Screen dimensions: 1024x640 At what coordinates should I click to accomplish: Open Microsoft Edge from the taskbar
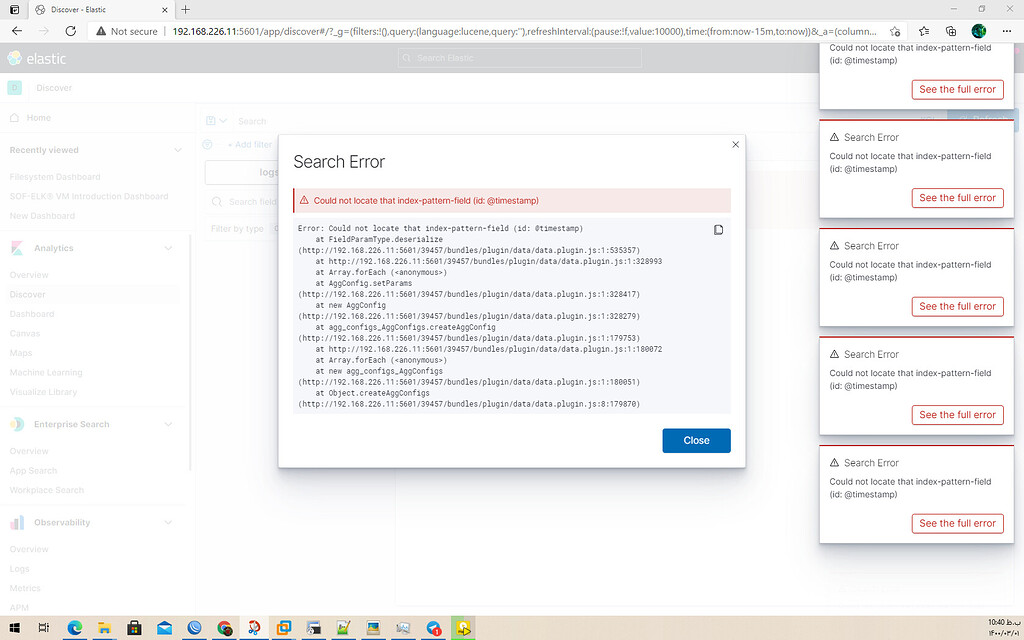coord(73,628)
